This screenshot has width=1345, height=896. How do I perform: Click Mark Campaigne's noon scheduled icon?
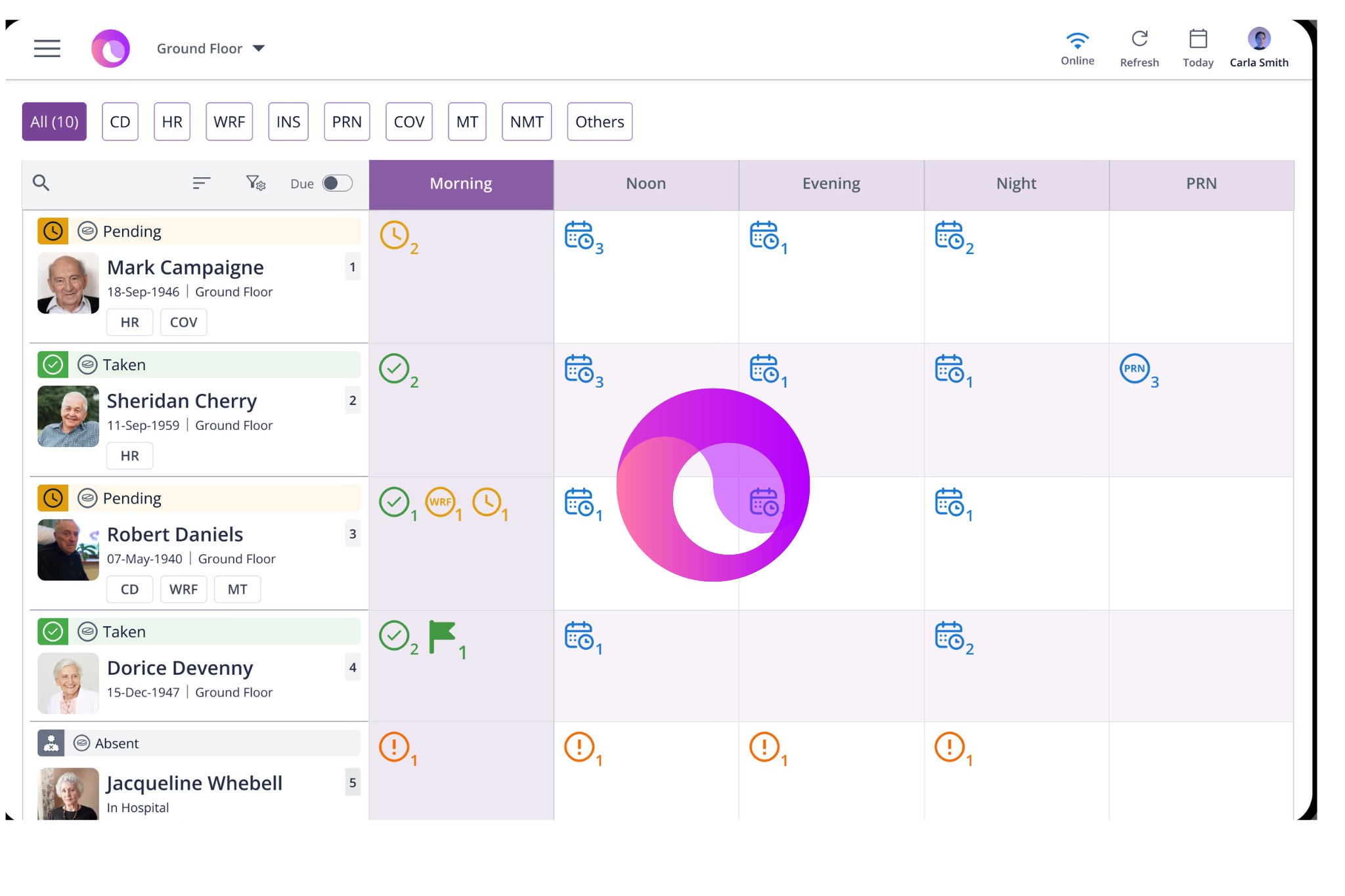579,236
